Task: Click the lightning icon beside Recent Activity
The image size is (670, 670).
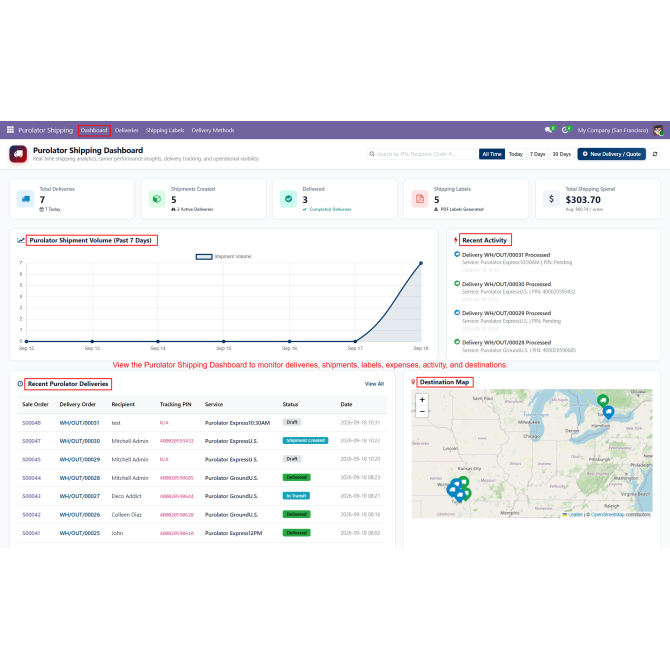Action: [x=455, y=240]
